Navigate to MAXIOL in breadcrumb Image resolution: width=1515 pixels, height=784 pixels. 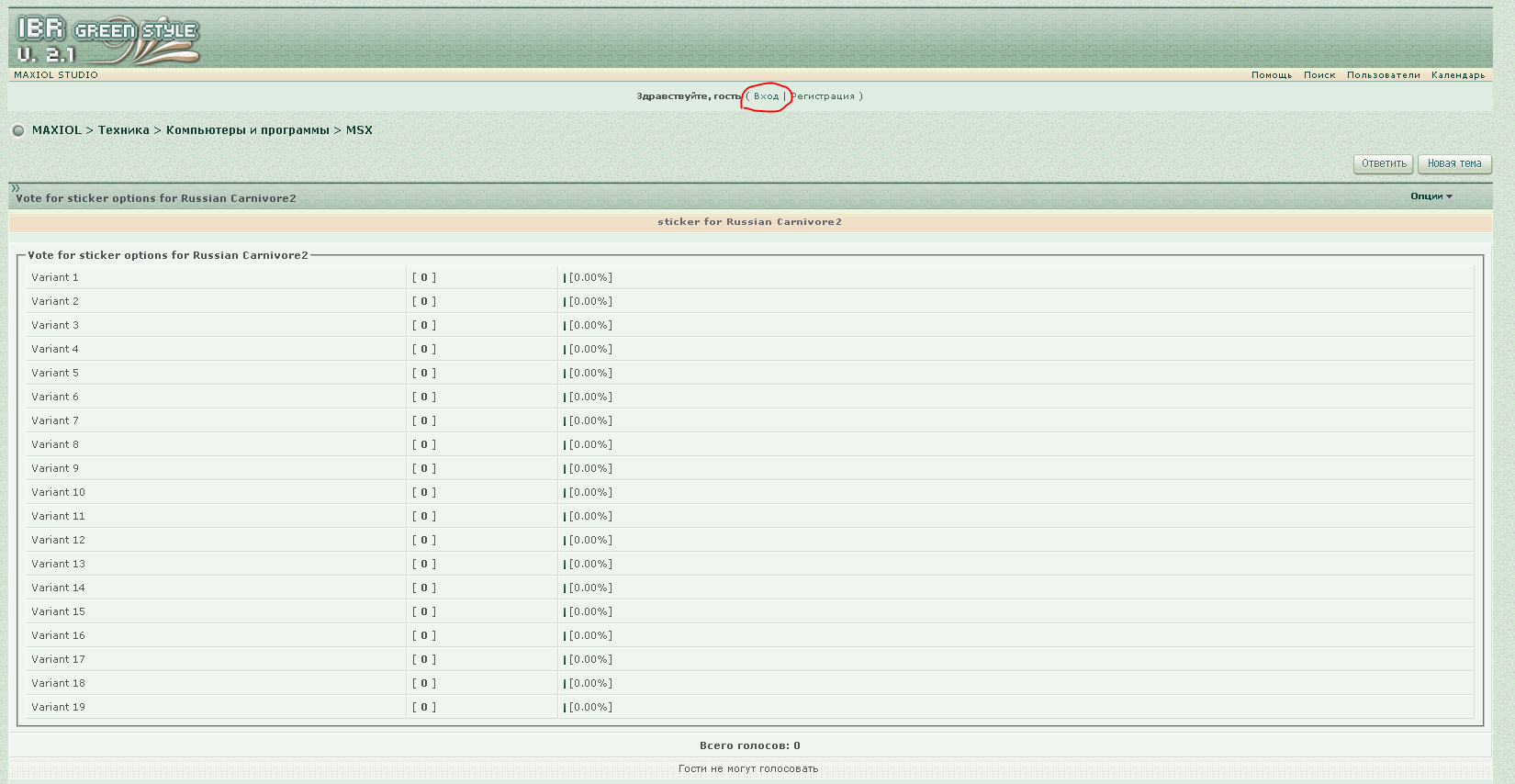[57, 130]
